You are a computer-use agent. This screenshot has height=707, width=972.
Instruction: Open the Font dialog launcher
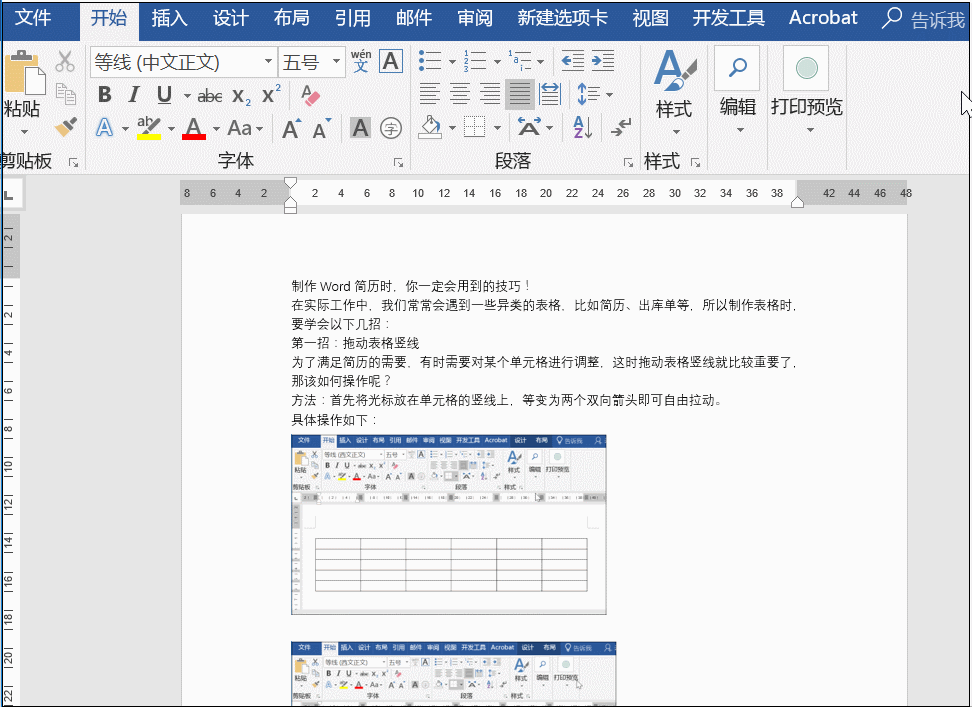click(x=398, y=163)
